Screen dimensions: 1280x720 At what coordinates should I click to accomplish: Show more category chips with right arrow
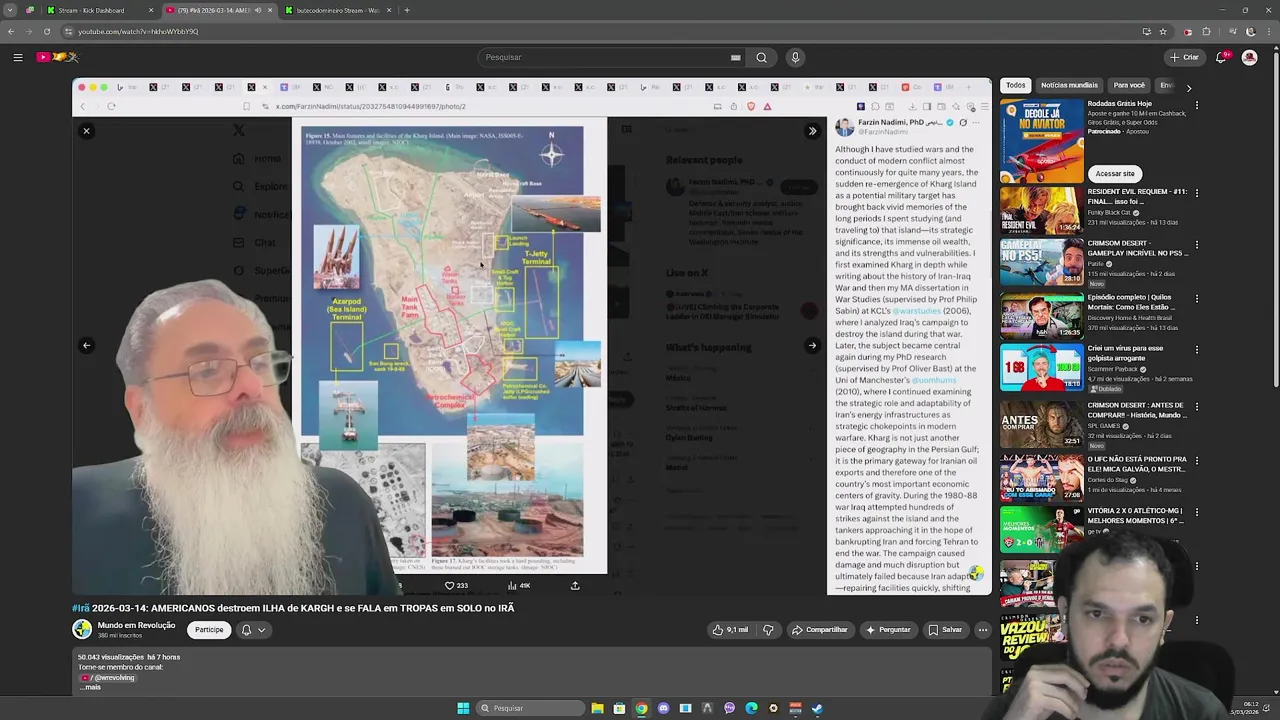pos(1188,88)
